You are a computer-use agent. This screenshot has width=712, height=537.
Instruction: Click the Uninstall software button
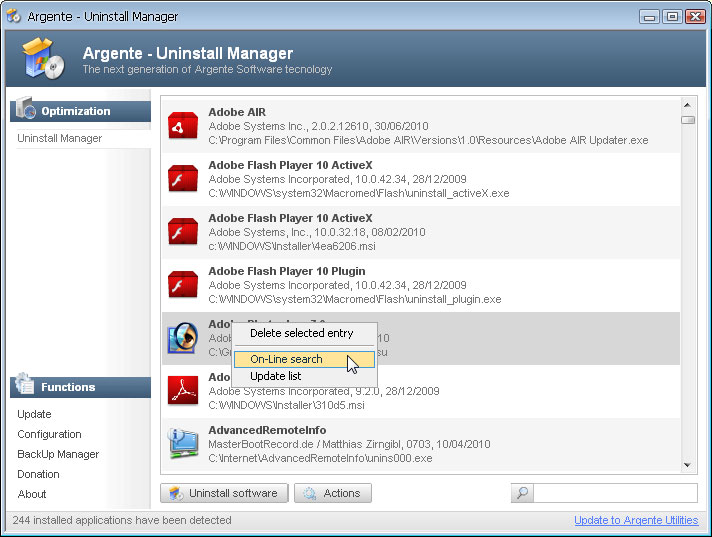point(224,493)
